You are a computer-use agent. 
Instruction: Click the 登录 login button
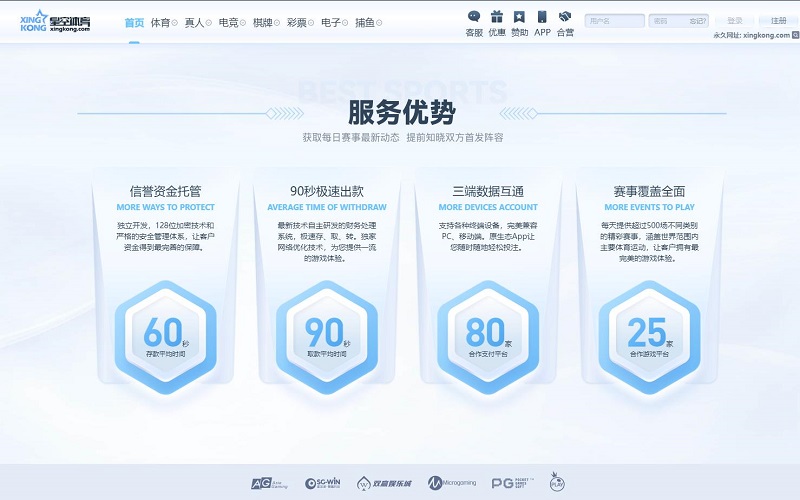click(x=735, y=21)
